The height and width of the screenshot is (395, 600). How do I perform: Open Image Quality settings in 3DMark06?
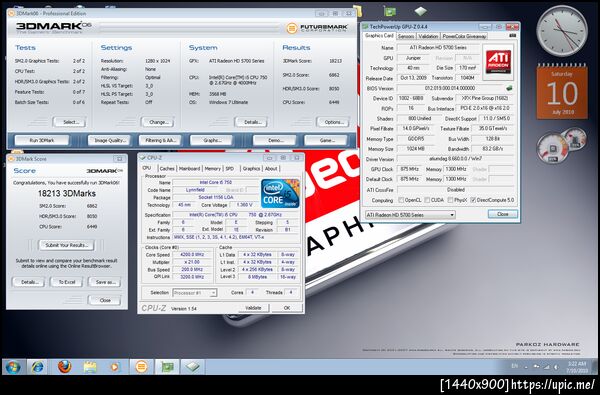pyautogui.click(x=109, y=140)
